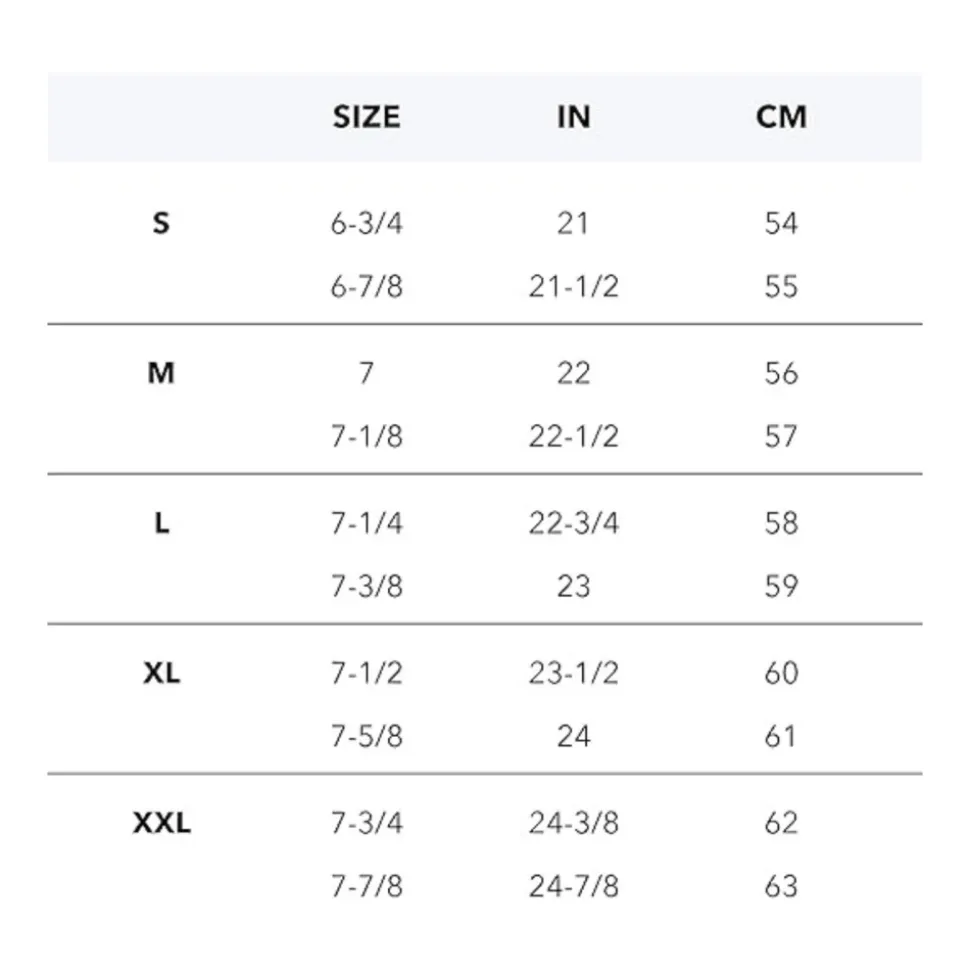Click the 23-1/2 inch measurement
970x971 pixels.
[574, 673]
